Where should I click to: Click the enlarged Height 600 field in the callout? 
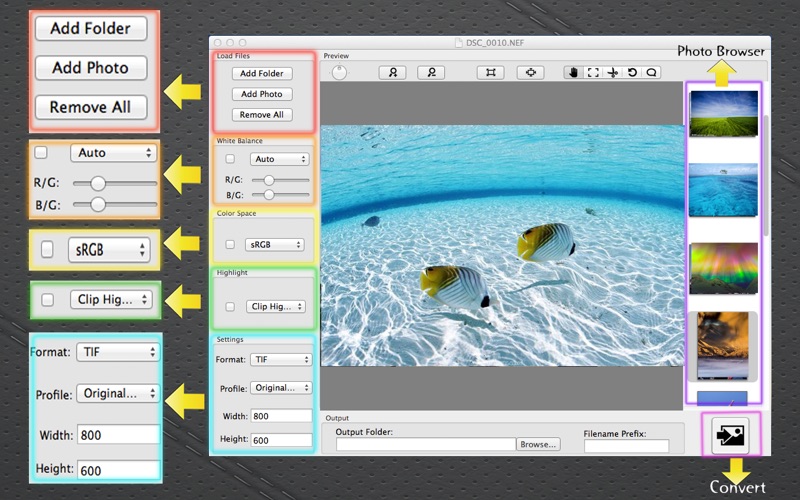point(119,470)
